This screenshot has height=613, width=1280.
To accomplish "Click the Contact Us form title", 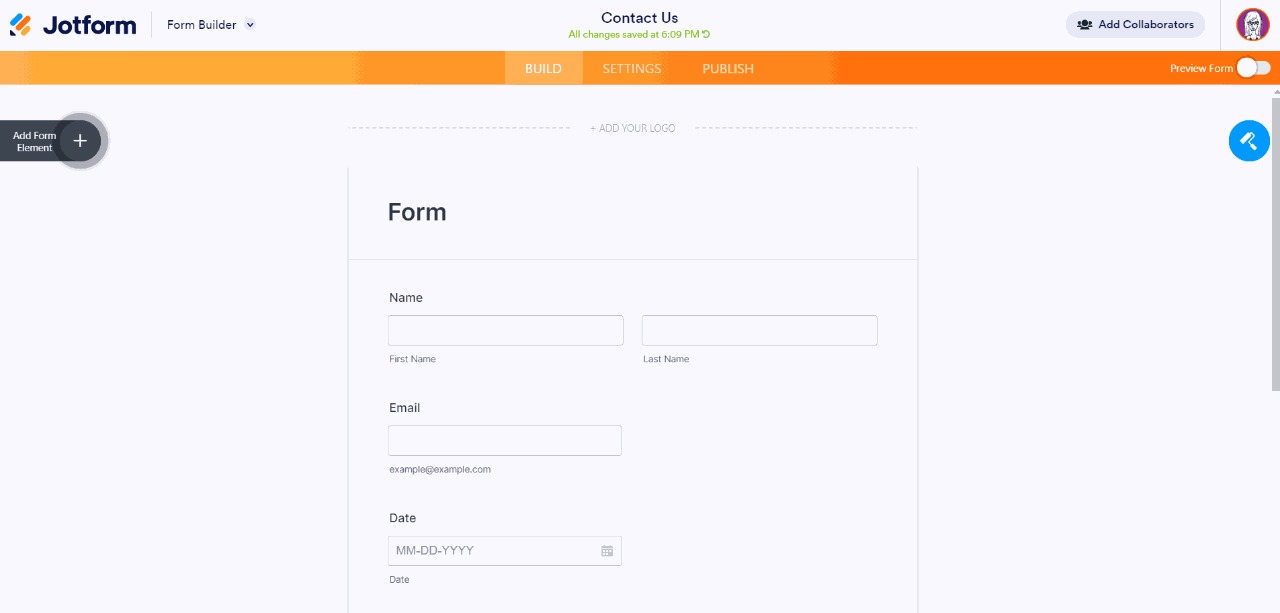I will (x=639, y=18).
